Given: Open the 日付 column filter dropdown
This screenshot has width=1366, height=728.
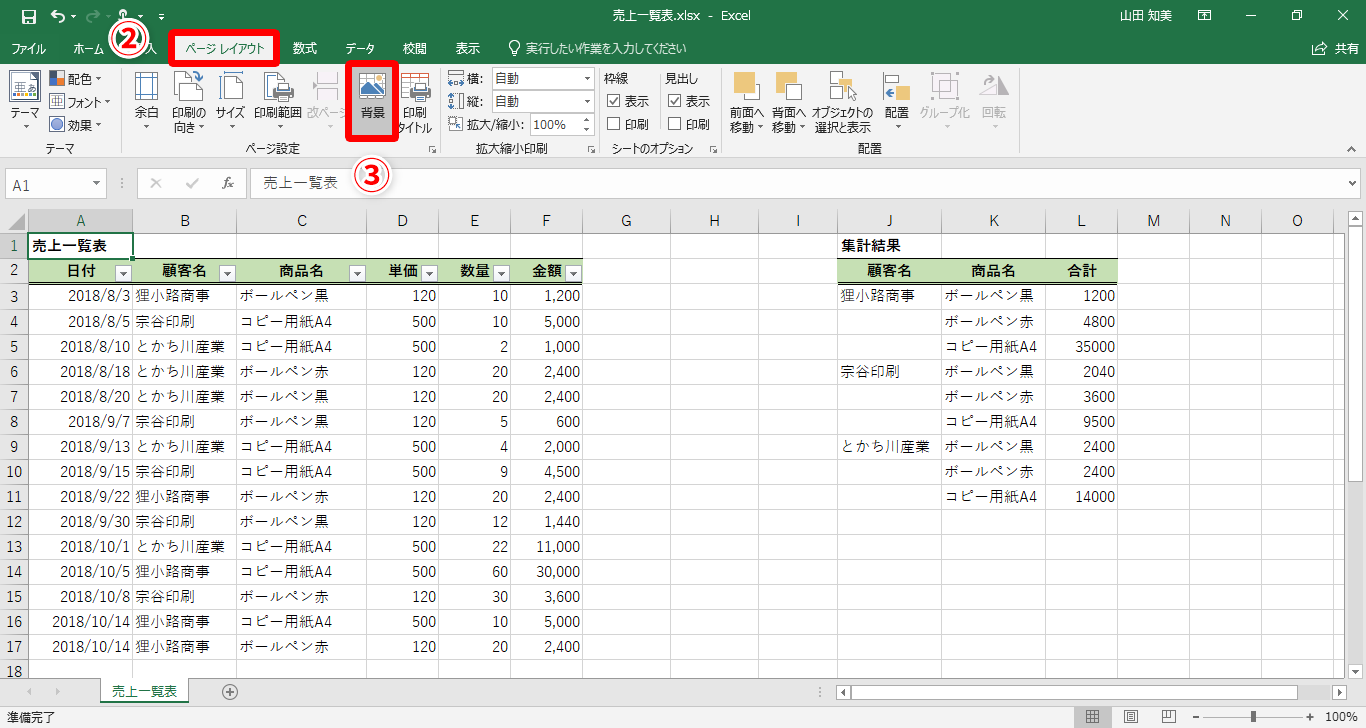Looking at the screenshot, I should [x=123, y=273].
